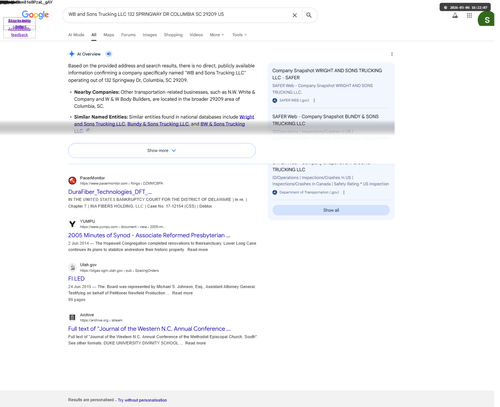This screenshot has width=500, height=407.
Task: Switch to Maps tab
Action: pos(109,35)
